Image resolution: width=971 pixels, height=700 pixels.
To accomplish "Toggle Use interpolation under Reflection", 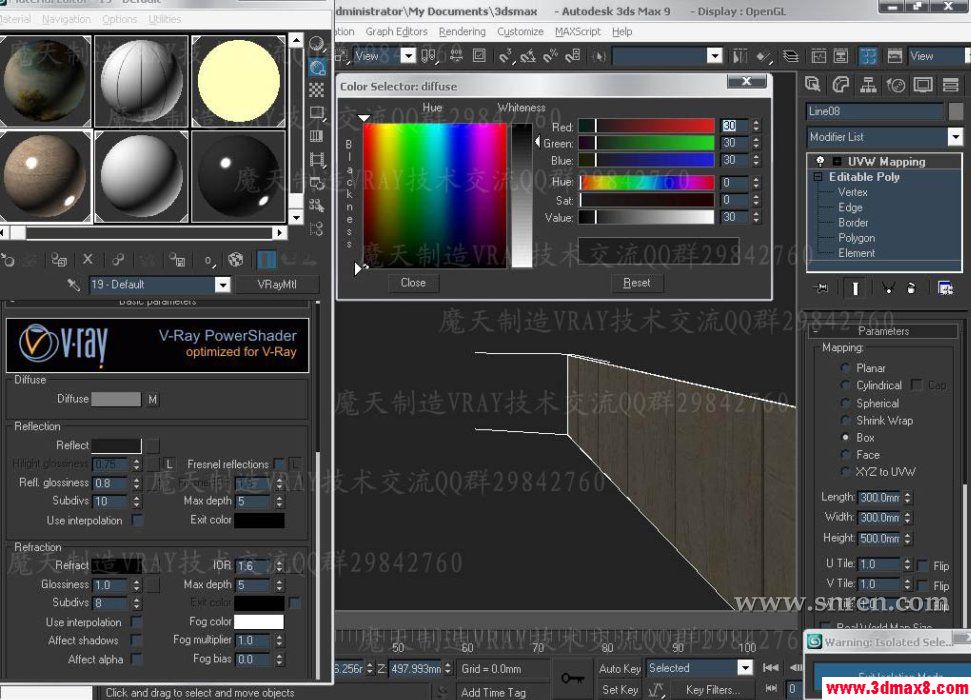I will tap(137, 520).
